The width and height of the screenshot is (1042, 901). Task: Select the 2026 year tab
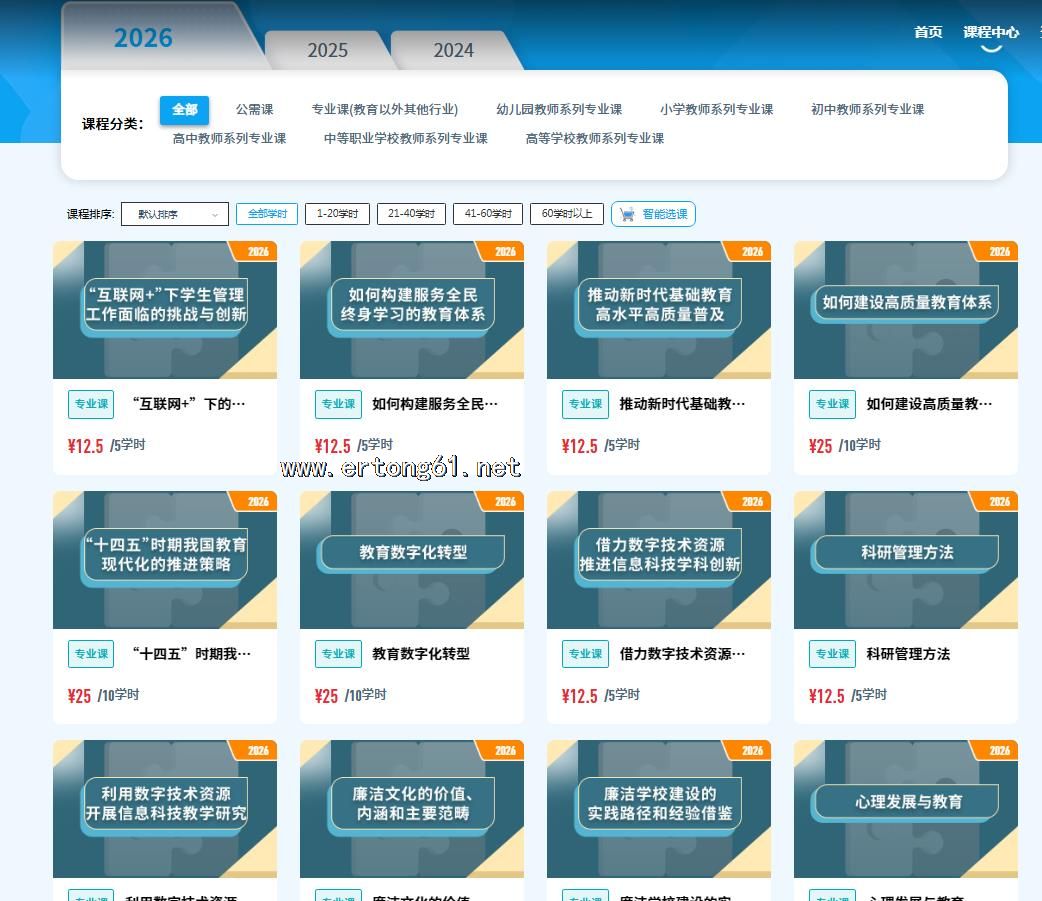[x=143, y=38]
